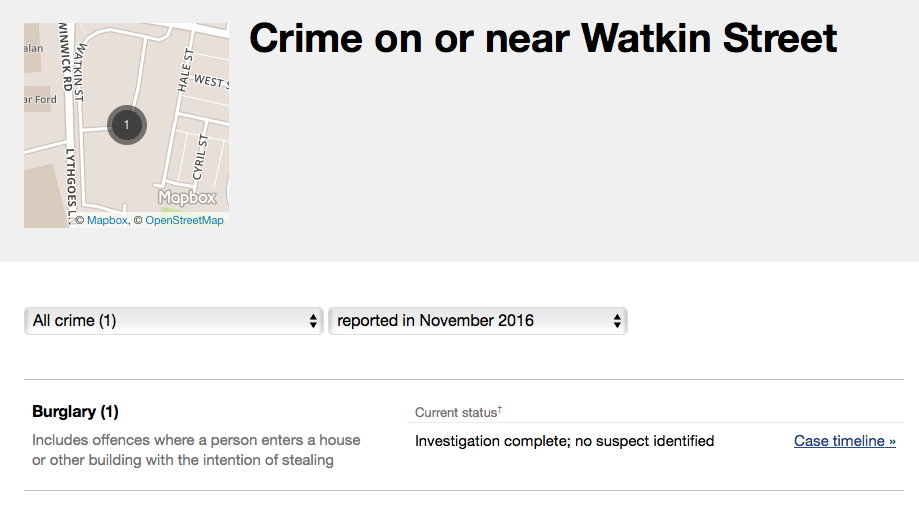The height and width of the screenshot is (524, 919).
Task: Open the All crime (1) filter
Action: click(x=173, y=321)
